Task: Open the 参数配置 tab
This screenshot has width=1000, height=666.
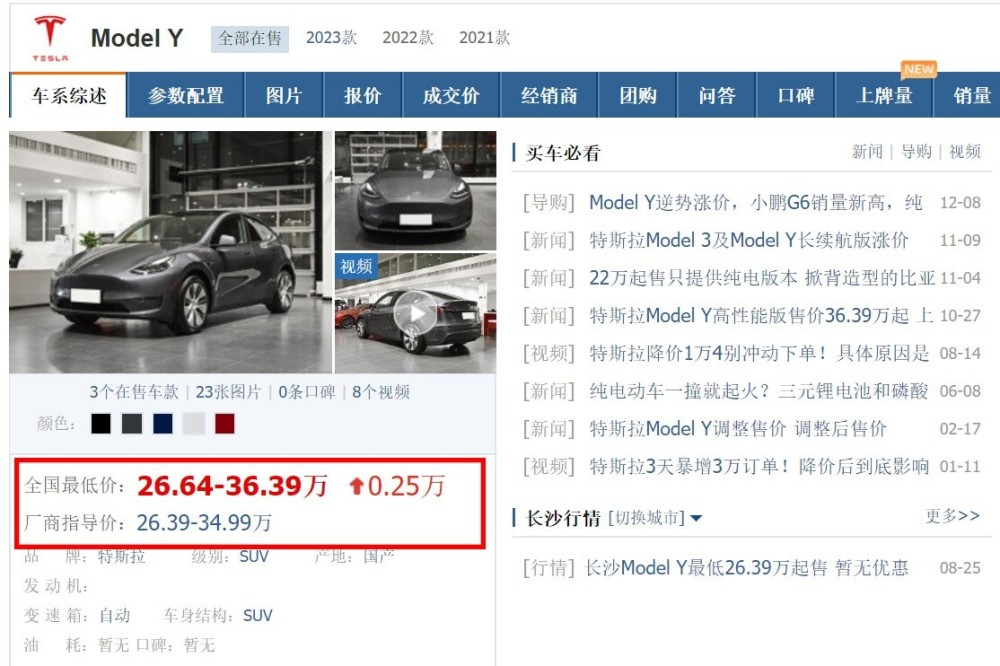Action: click(x=186, y=96)
